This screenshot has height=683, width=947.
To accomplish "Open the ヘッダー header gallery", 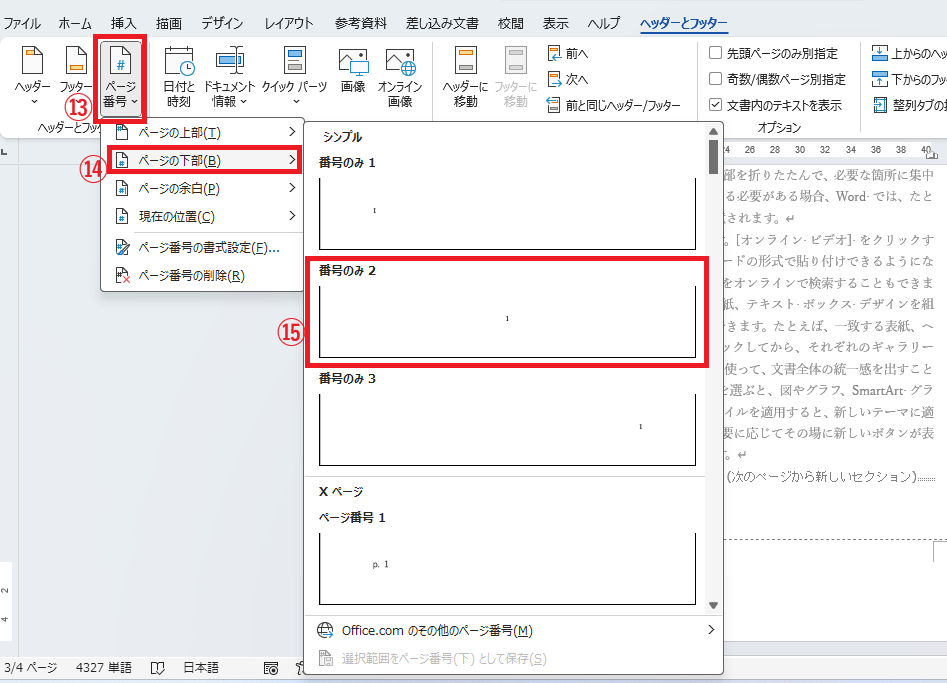I will point(32,76).
